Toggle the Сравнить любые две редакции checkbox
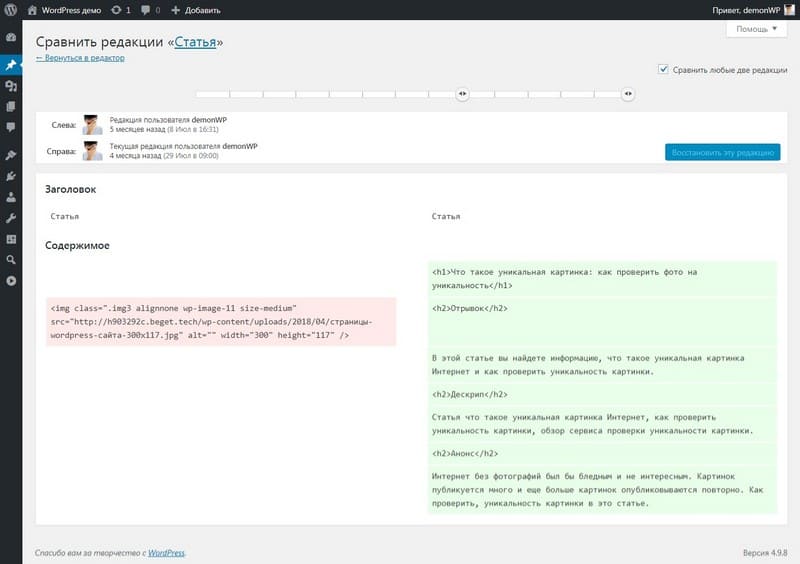The width and height of the screenshot is (800, 564). click(663, 69)
